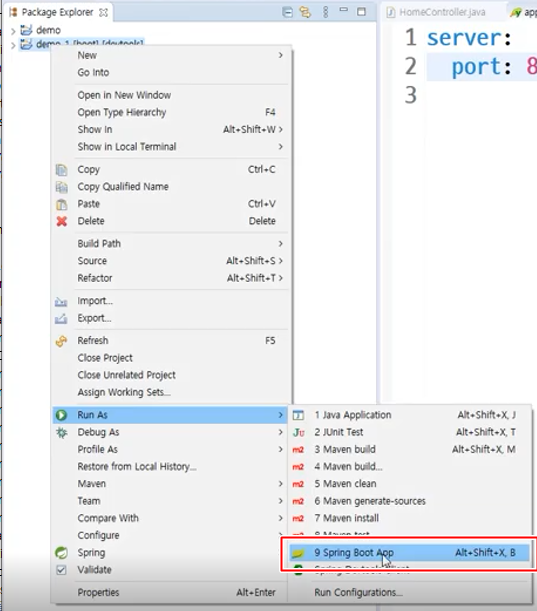Click the Debug As bug icon
The width and height of the screenshot is (537, 611).
coord(62,433)
